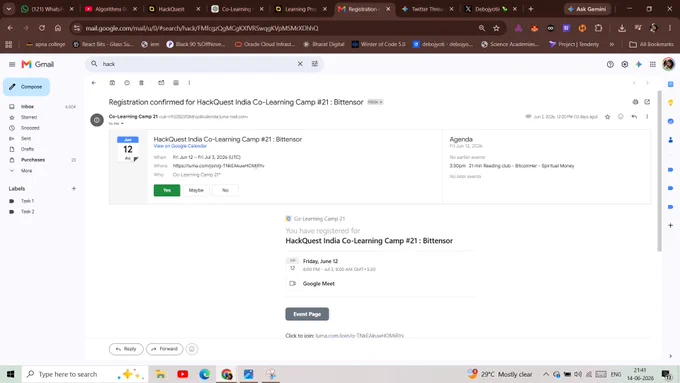Open emoji reaction button beside Forward

192,349
